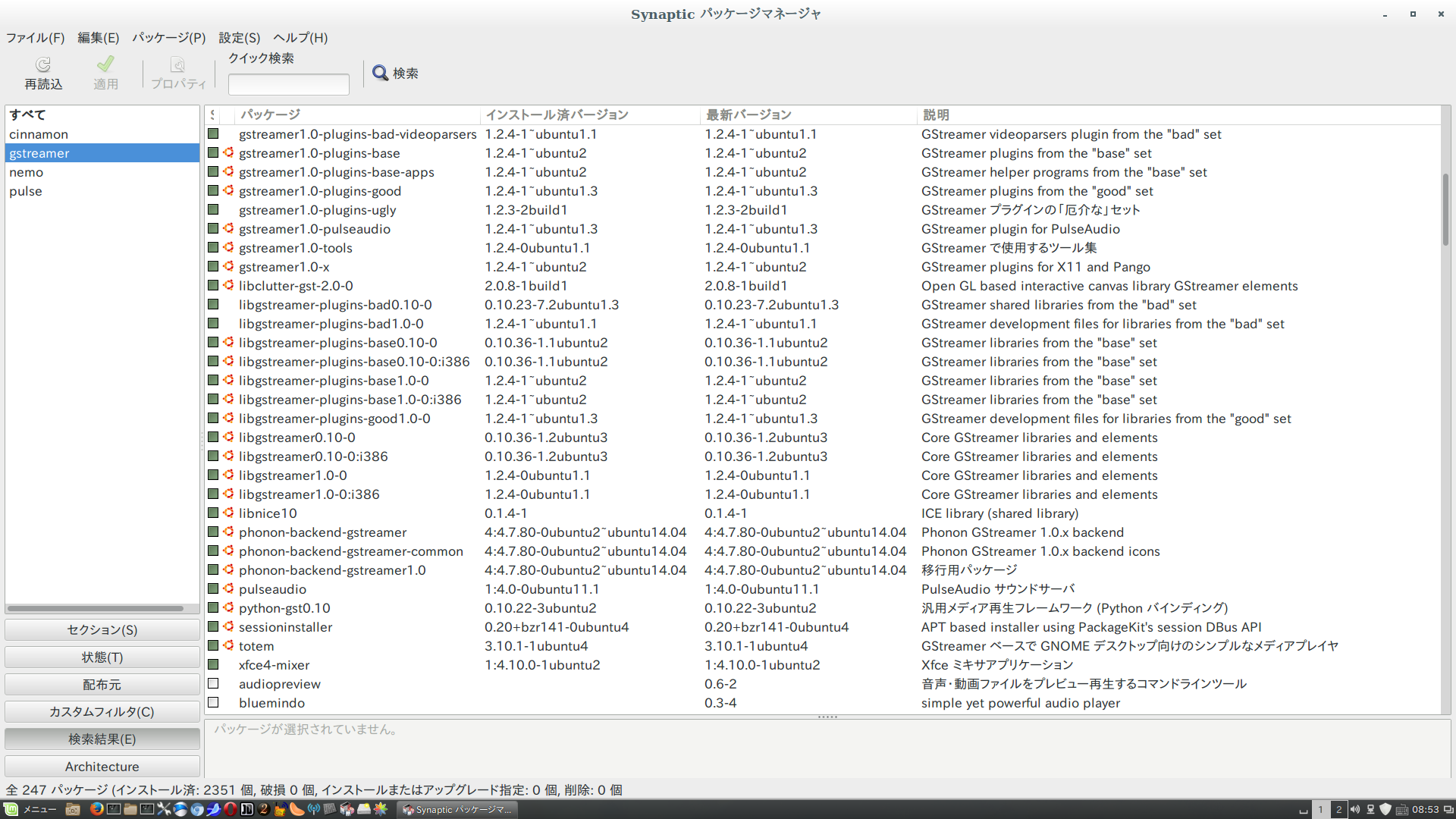Sort by the 説明 column header
Viewport: 1456px width, 819px height.
tap(1178, 115)
